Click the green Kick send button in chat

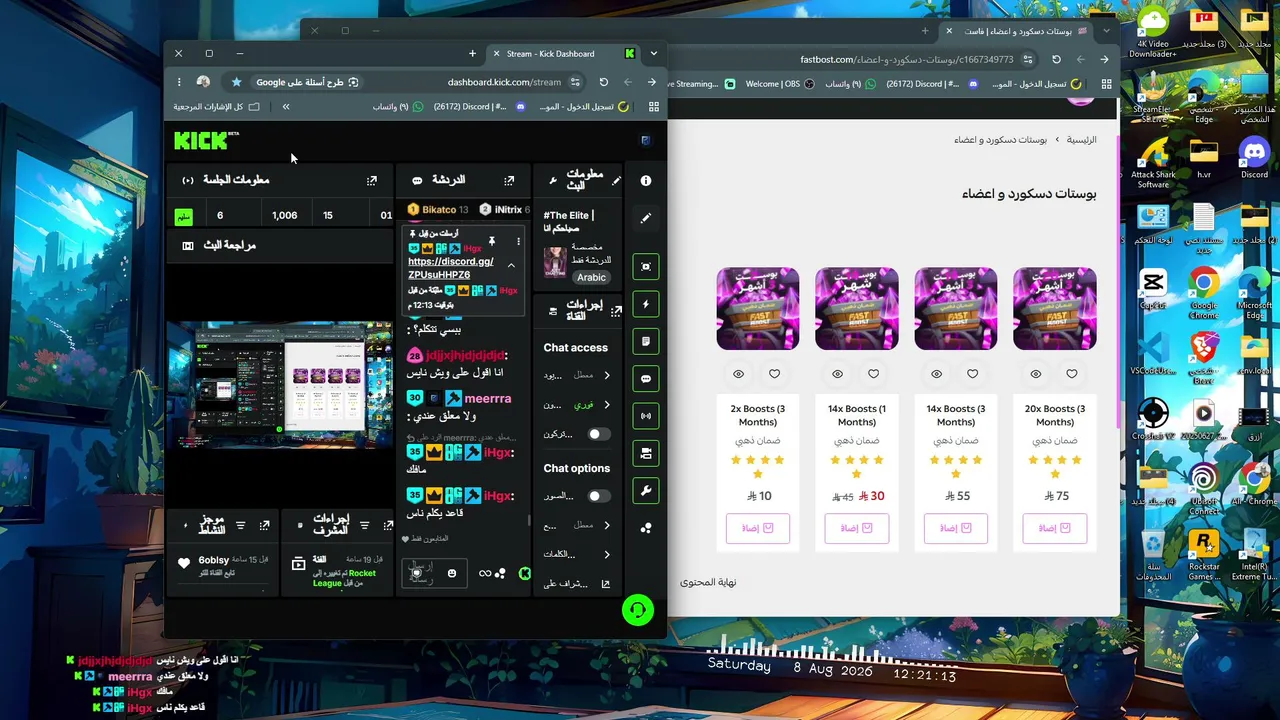(x=524, y=573)
